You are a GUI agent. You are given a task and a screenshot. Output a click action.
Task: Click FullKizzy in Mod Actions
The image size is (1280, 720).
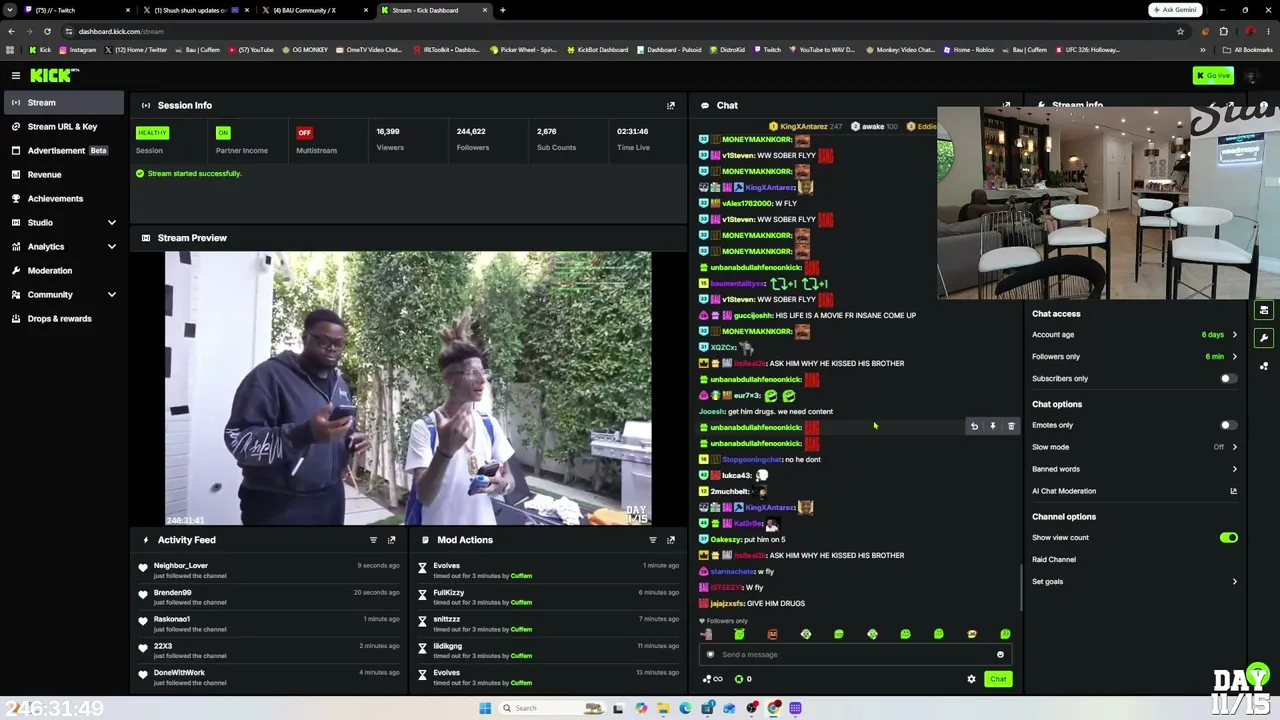tap(449, 593)
